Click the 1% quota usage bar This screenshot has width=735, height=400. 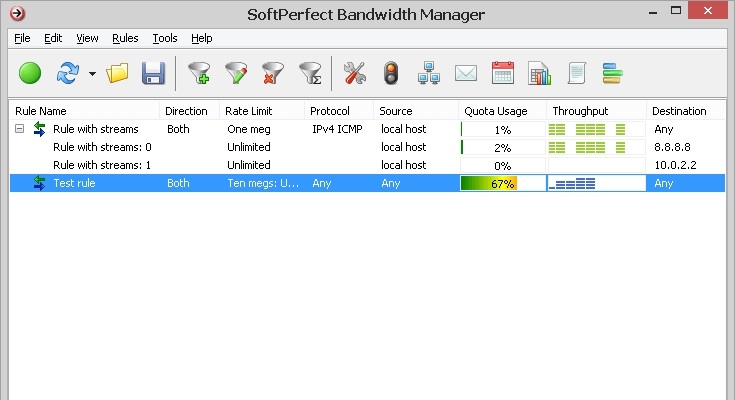click(503, 129)
